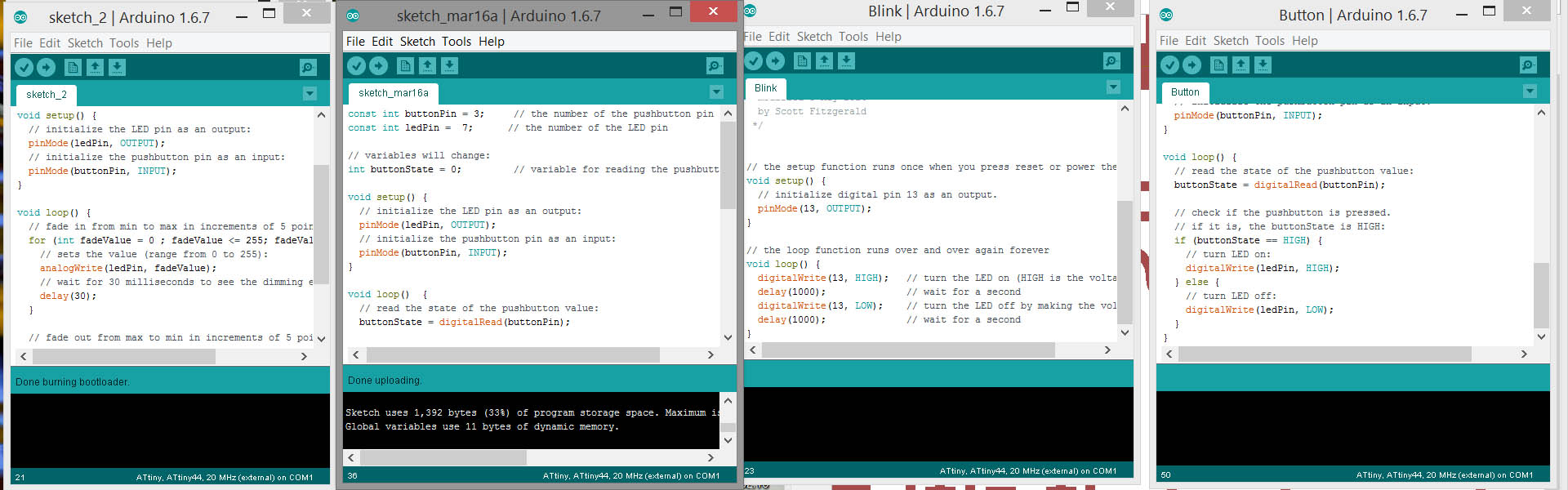Viewport: 1568px width, 490px height.
Task: Open Help menu in sketch_mar16a window
Action: [x=492, y=41]
